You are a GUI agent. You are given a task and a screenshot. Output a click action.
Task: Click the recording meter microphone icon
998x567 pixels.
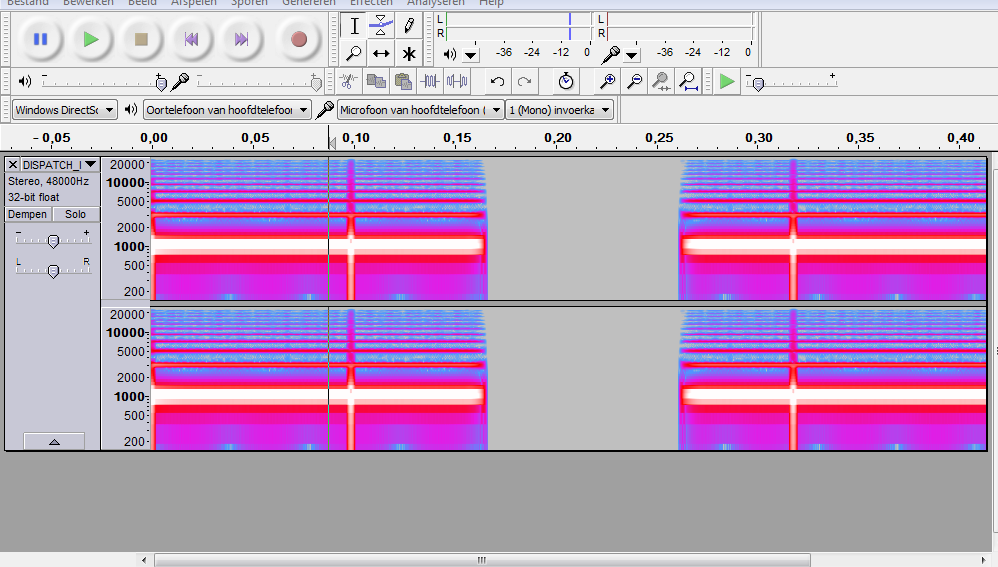611,55
